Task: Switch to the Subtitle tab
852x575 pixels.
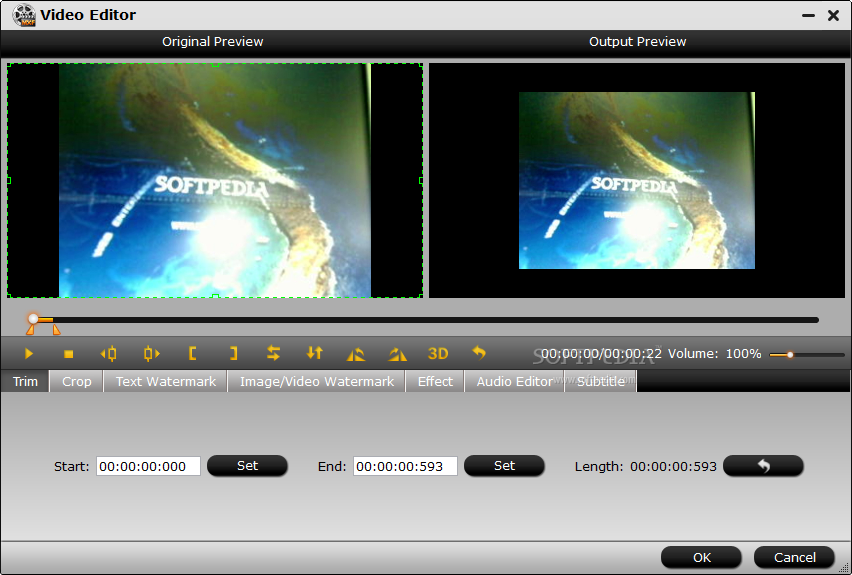Action: point(600,381)
